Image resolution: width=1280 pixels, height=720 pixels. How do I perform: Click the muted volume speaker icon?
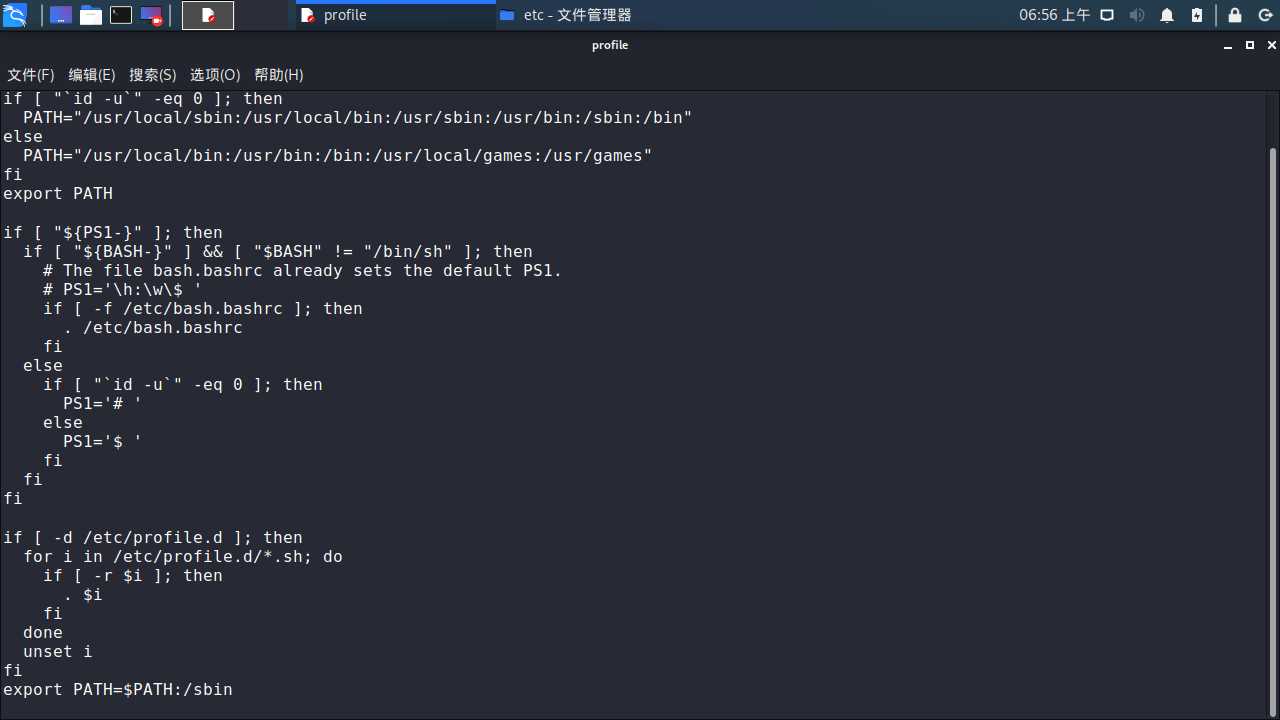coord(1137,15)
